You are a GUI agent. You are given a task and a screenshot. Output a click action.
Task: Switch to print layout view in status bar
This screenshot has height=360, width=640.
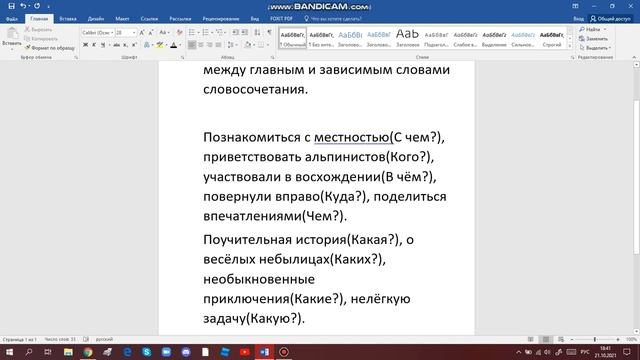[546, 340]
